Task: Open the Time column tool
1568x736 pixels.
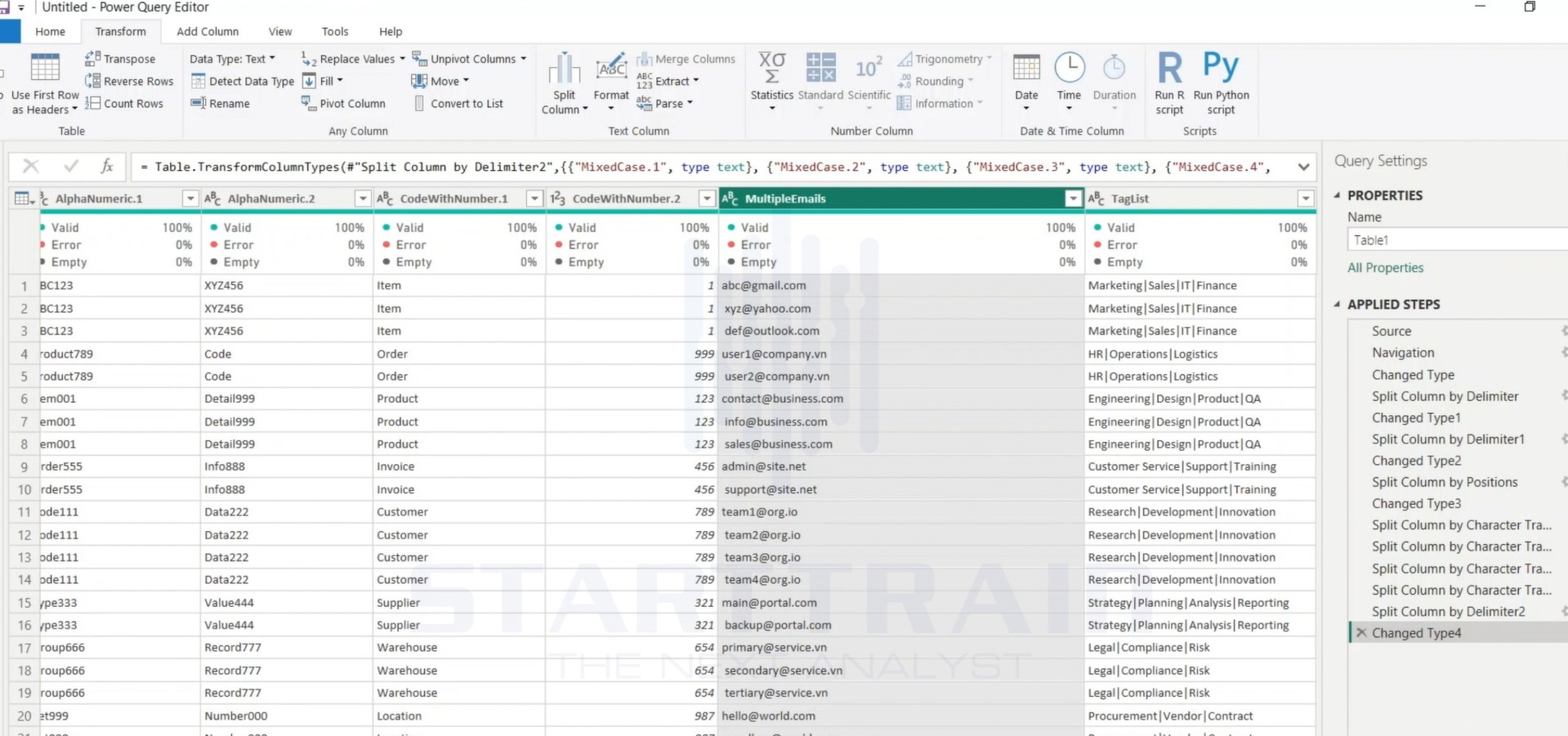Action: (x=1069, y=83)
